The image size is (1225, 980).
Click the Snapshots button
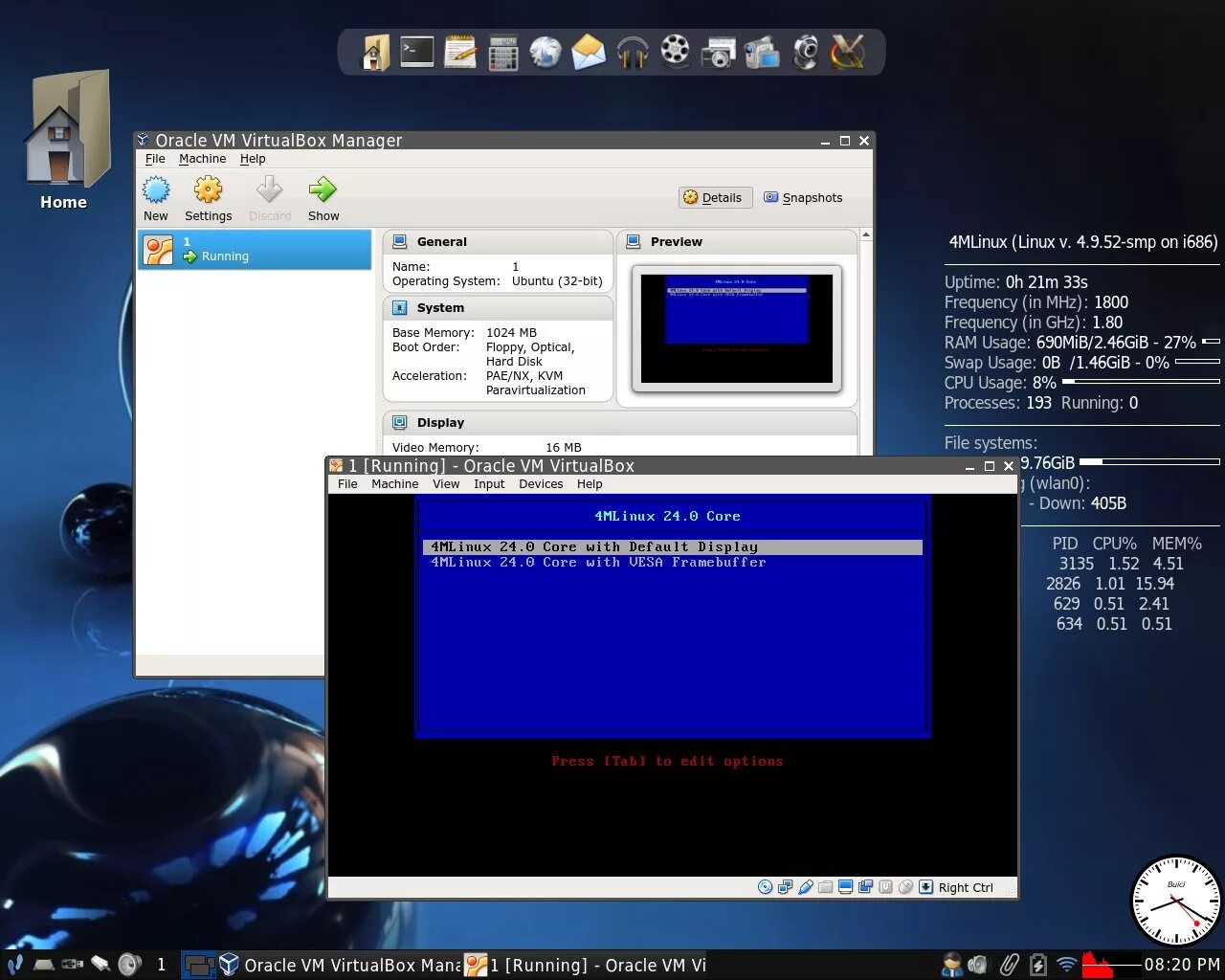(x=804, y=197)
